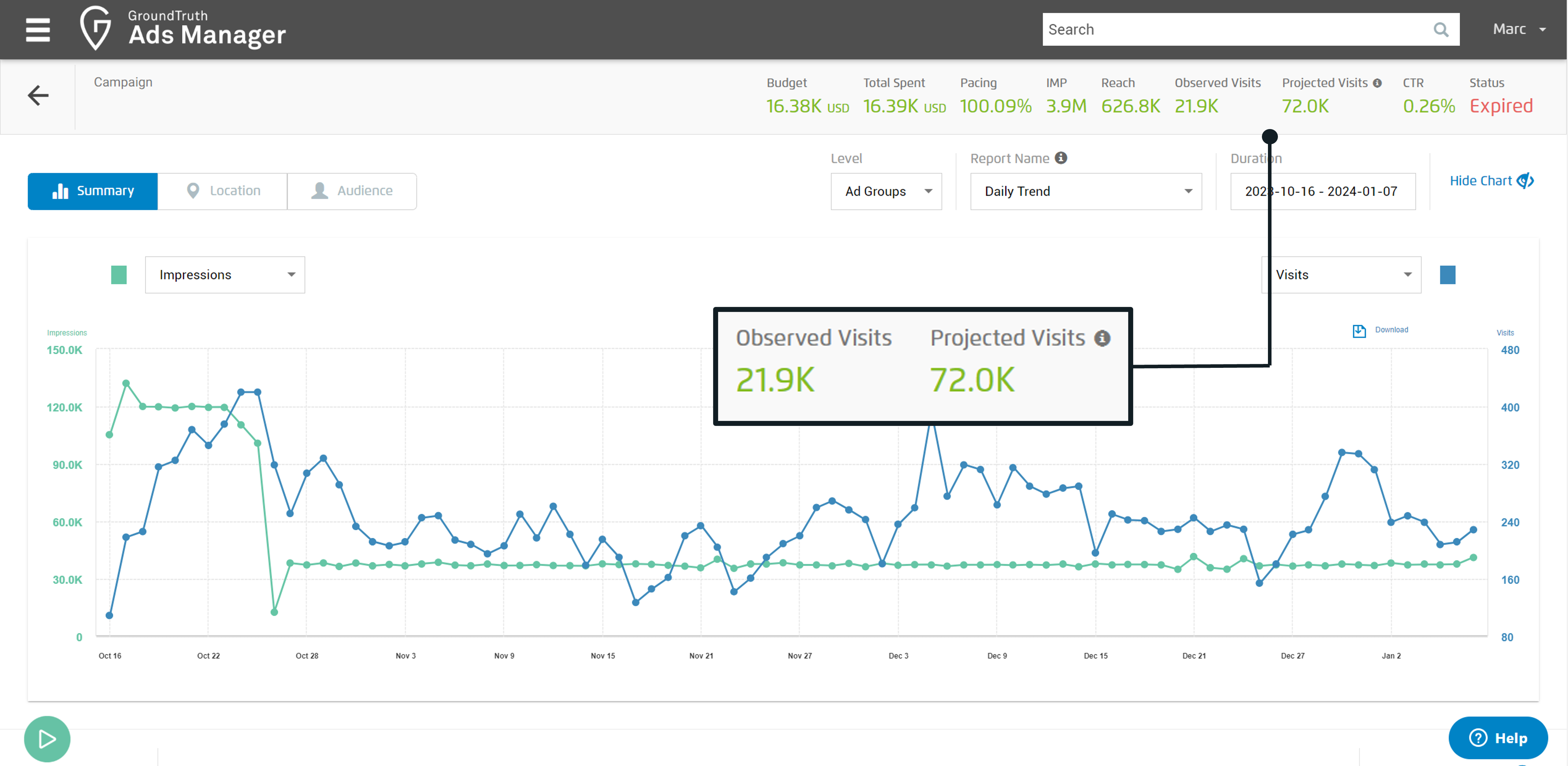1568x766 pixels.
Task: Click the Download chart icon
Action: click(x=1358, y=331)
